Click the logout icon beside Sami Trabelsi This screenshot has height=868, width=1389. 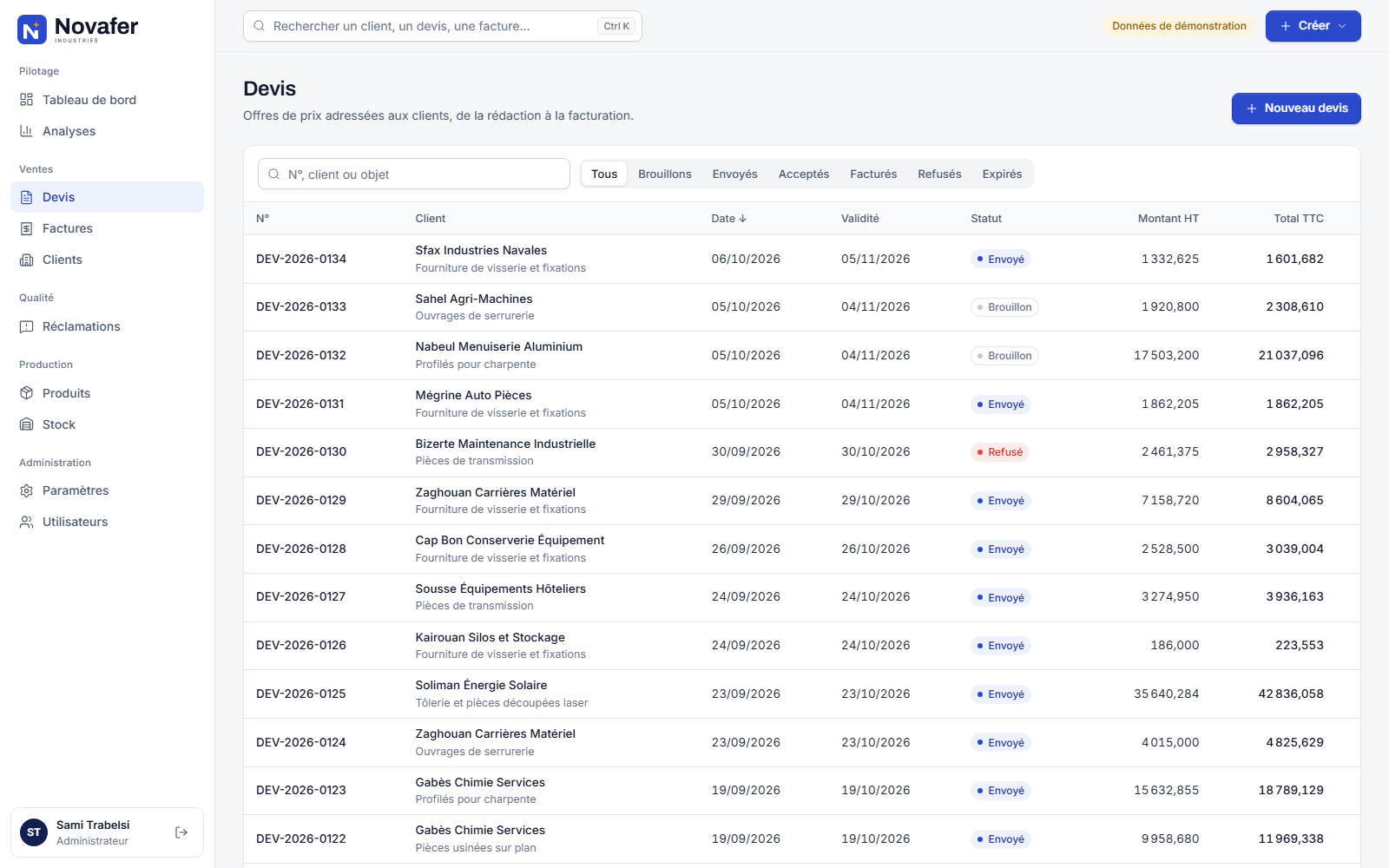(181, 832)
